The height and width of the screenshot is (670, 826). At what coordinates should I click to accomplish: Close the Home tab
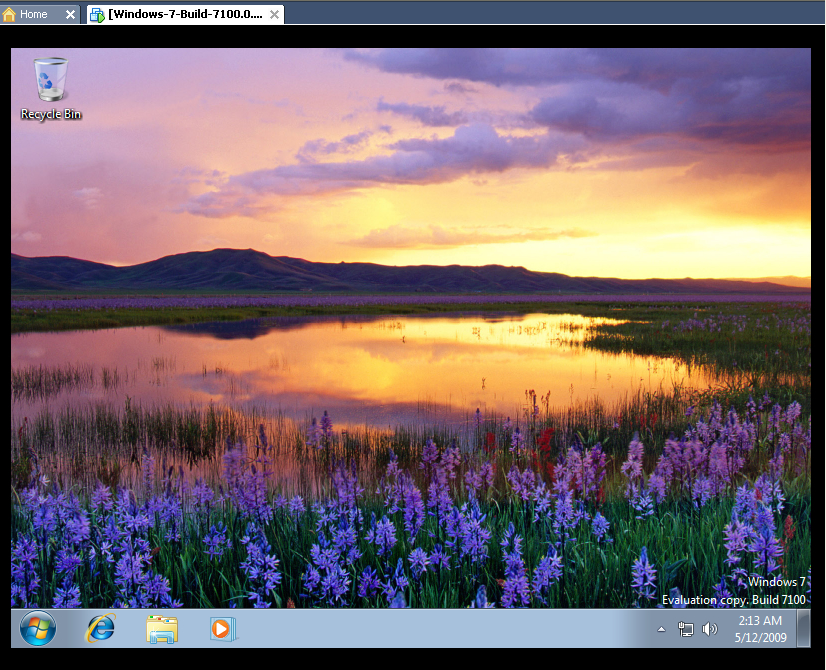click(70, 15)
